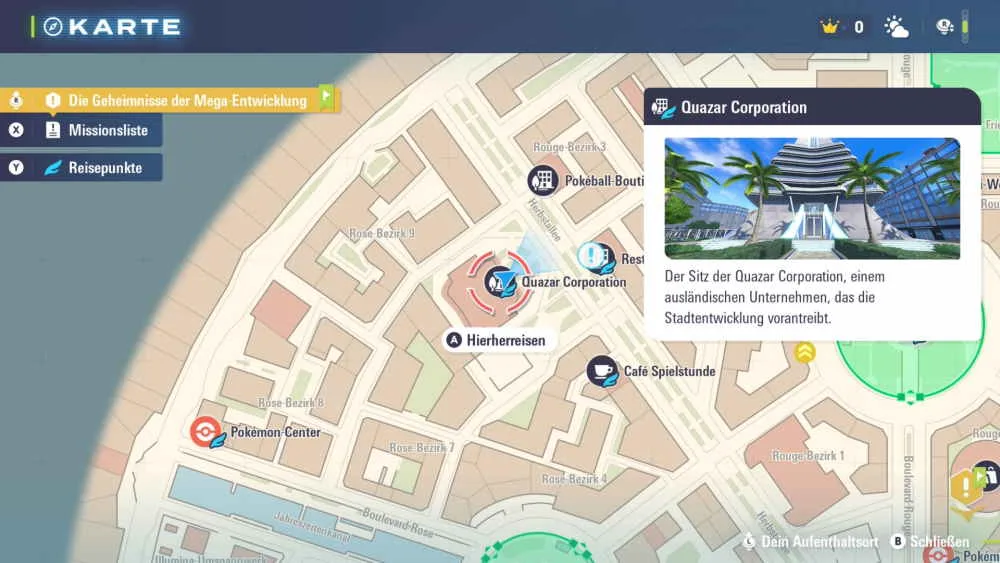Click the Quazar Corporation building preview image

[x=812, y=198]
